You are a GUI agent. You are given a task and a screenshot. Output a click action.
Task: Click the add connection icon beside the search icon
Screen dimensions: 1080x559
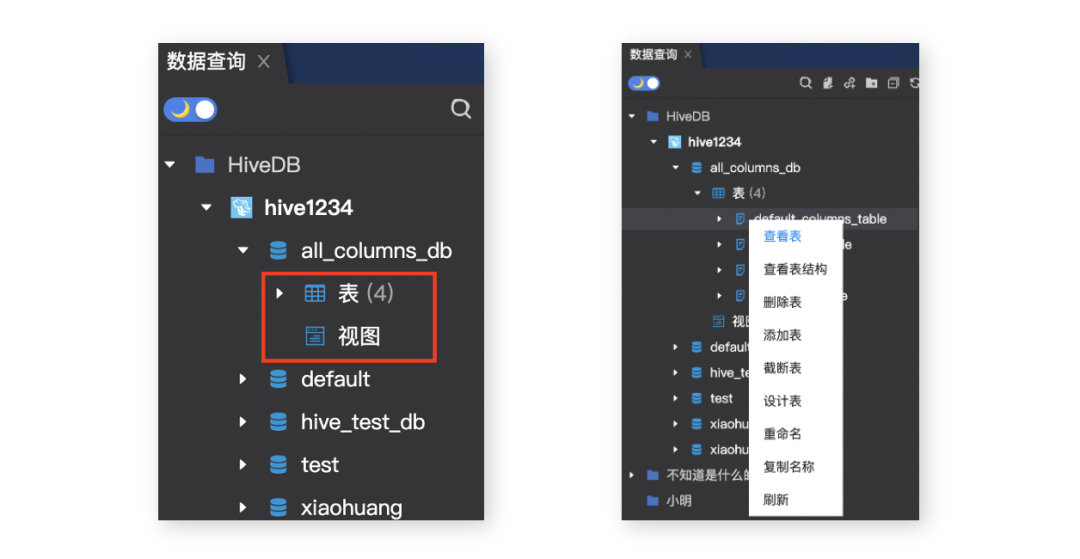[827, 83]
